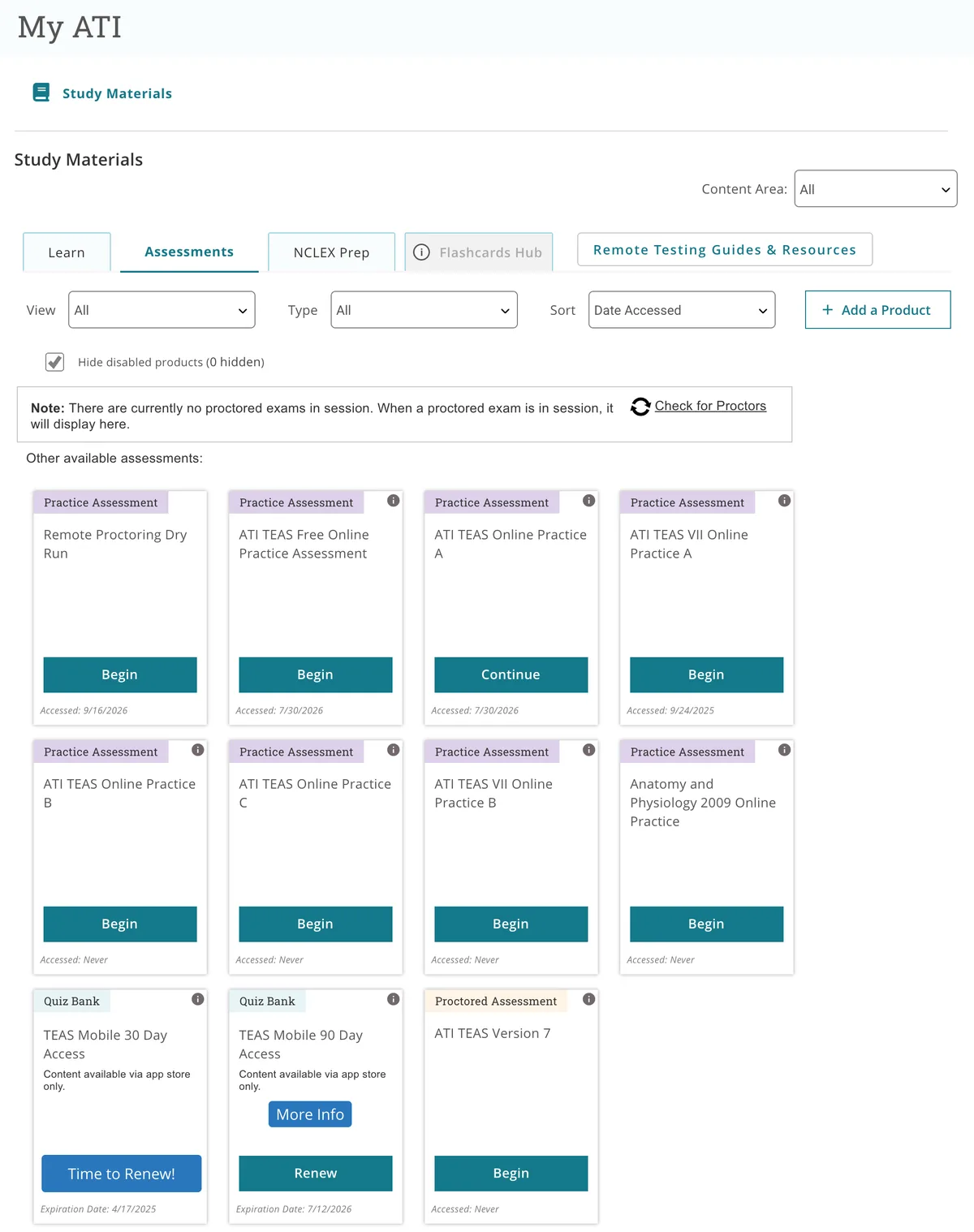Image resolution: width=974 pixels, height=1232 pixels.
Task: Click More Info on TEAS Mobile 90 Day
Action: tap(310, 1114)
